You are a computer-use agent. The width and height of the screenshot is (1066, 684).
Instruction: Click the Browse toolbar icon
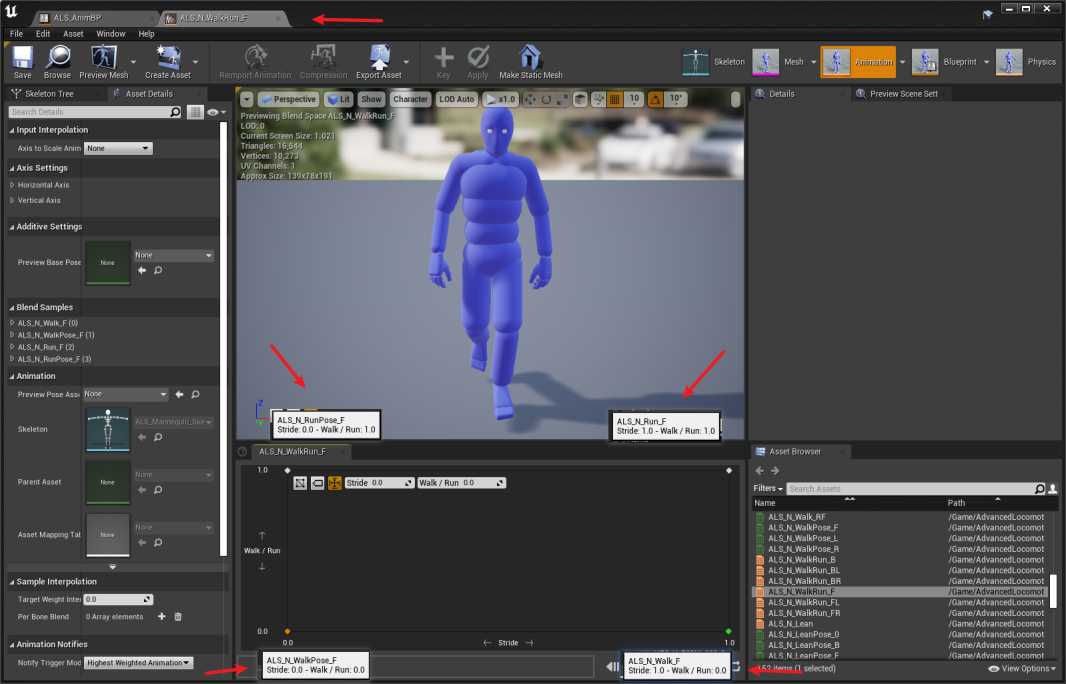[57, 63]
